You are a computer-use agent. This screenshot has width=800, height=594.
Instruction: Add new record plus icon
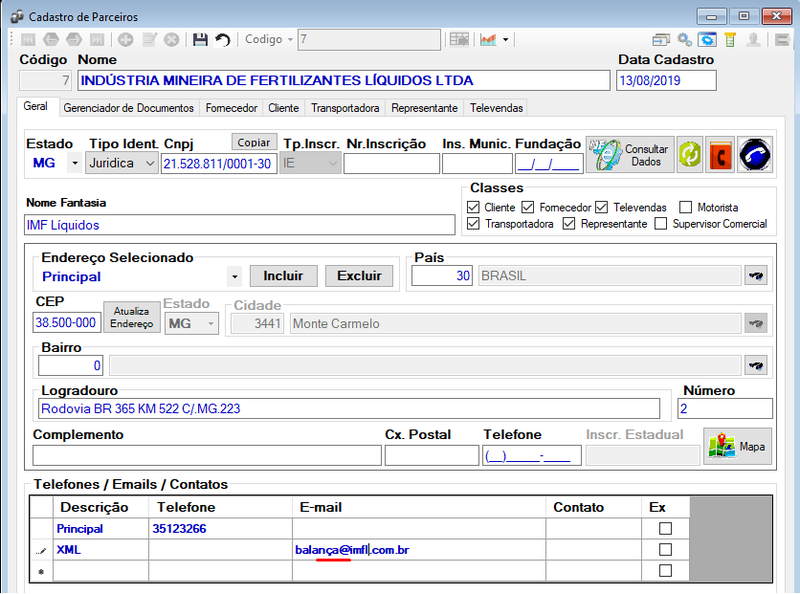[126, 39]
